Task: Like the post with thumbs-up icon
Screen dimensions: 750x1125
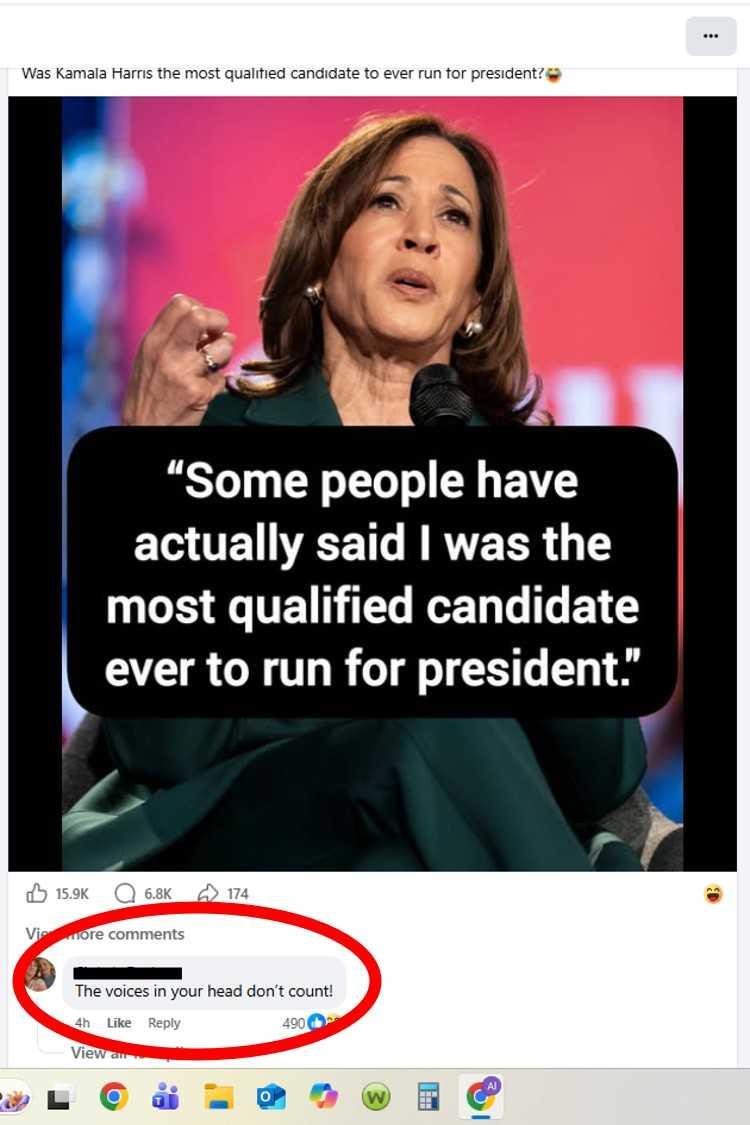Action: (x=37, y=893)
